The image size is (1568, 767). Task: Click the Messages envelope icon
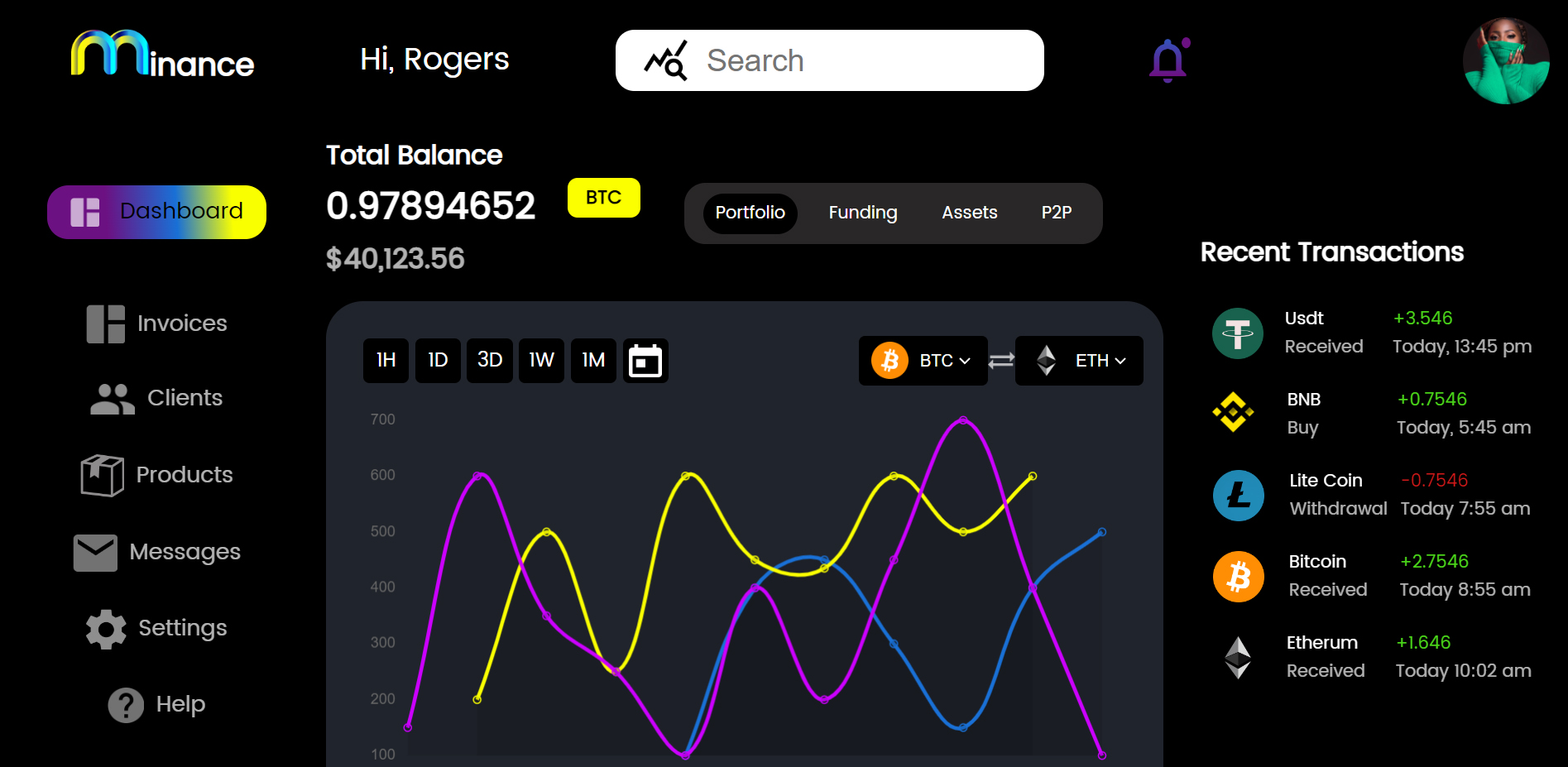95,553
